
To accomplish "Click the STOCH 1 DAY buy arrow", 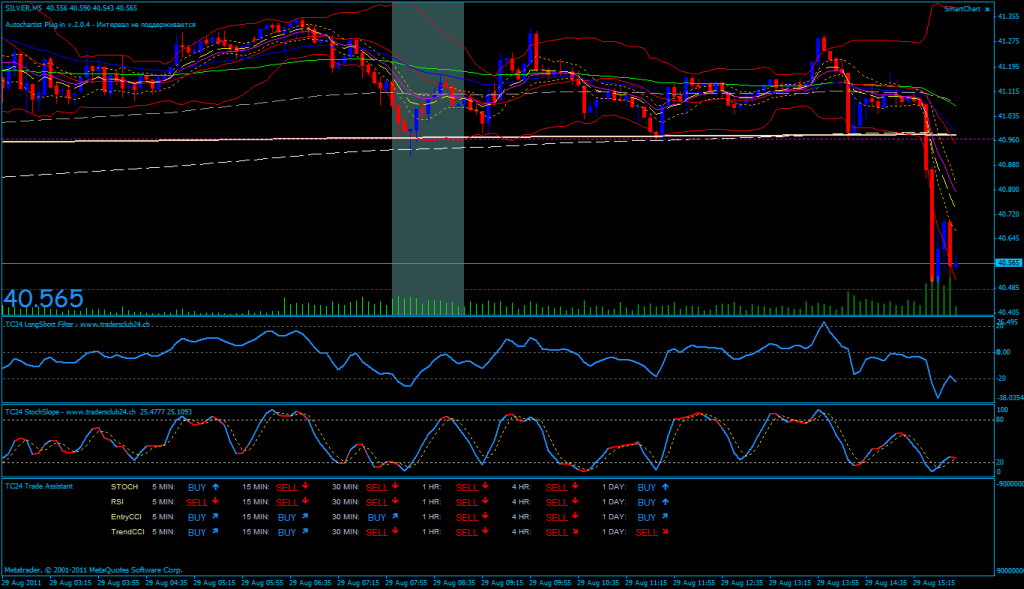I will click(x=665, y=486).
